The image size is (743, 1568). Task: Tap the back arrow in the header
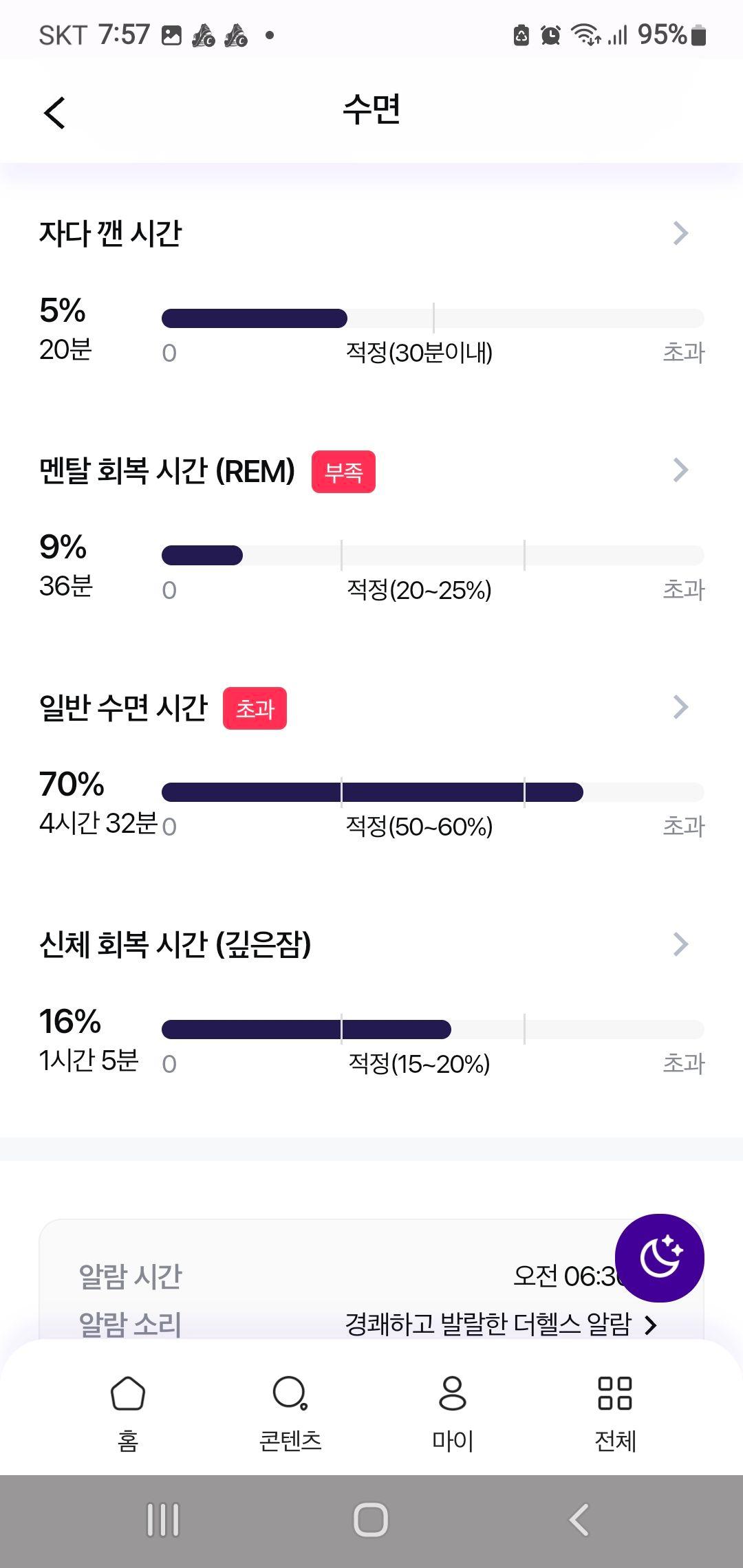[x=54, y=112]
